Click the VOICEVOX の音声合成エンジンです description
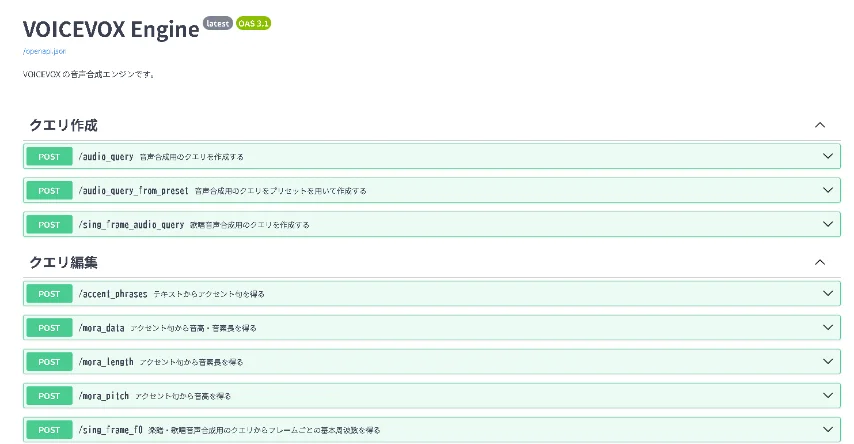The width and height of the screenshot is (854, 444). coord(89,74)
